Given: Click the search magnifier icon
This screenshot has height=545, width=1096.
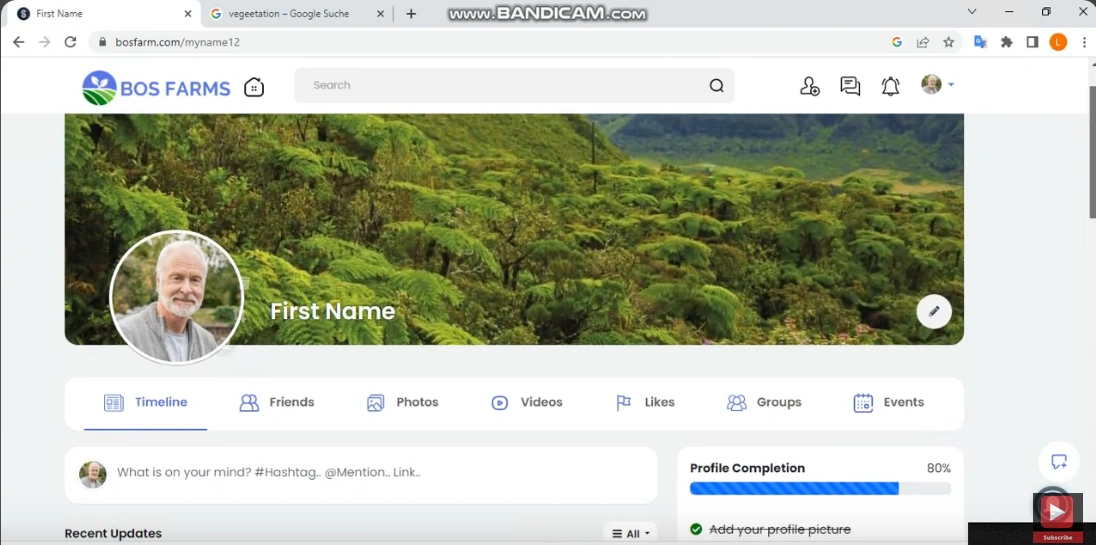Looking at the screenshot, I should pyautogui.click(x=716, y=85).
